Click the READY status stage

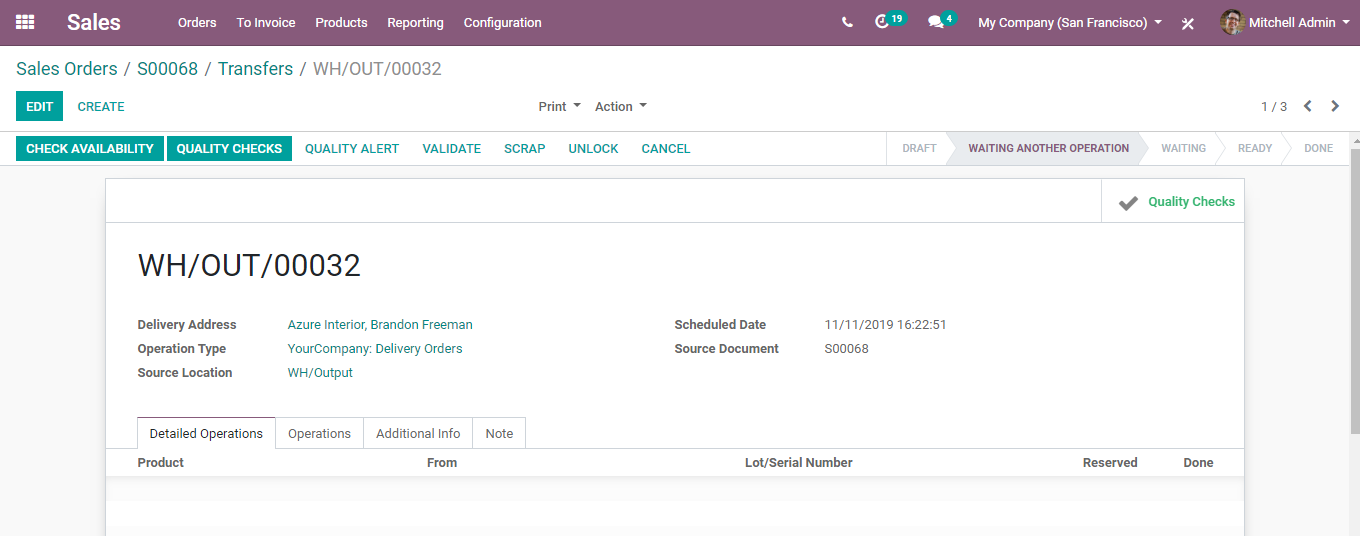click(1255, 148)
